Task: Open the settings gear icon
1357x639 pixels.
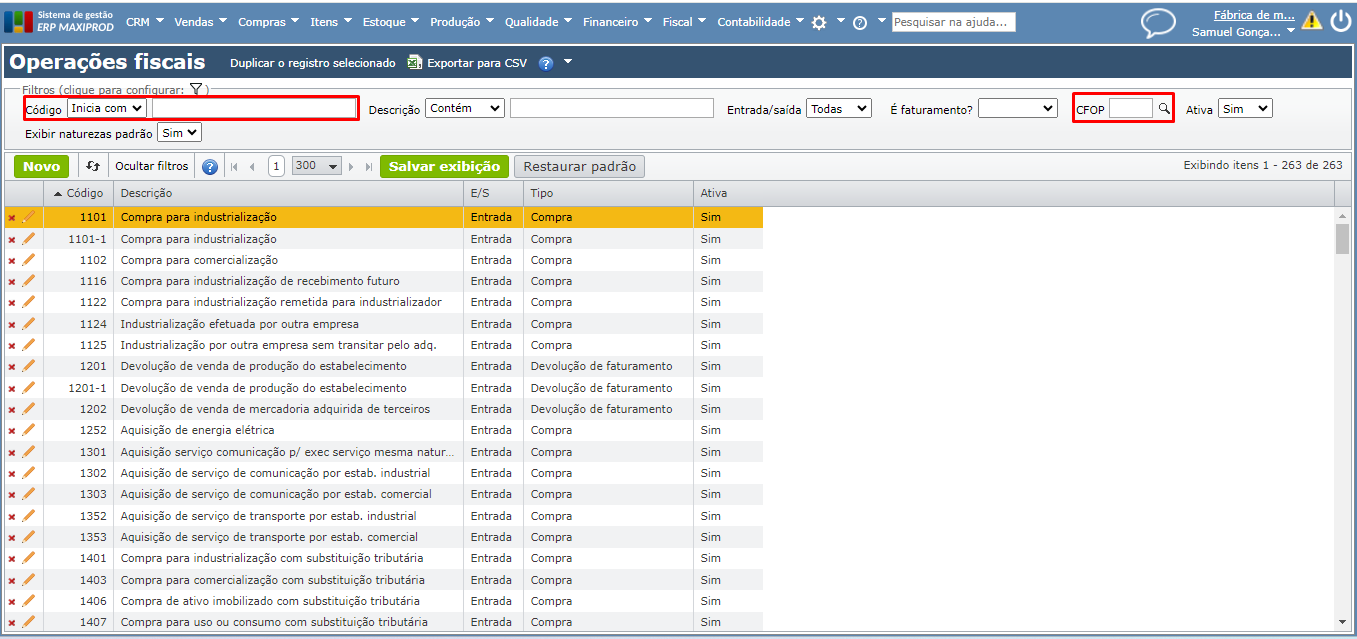Action: pyautogui.click(x=819, y=22)
